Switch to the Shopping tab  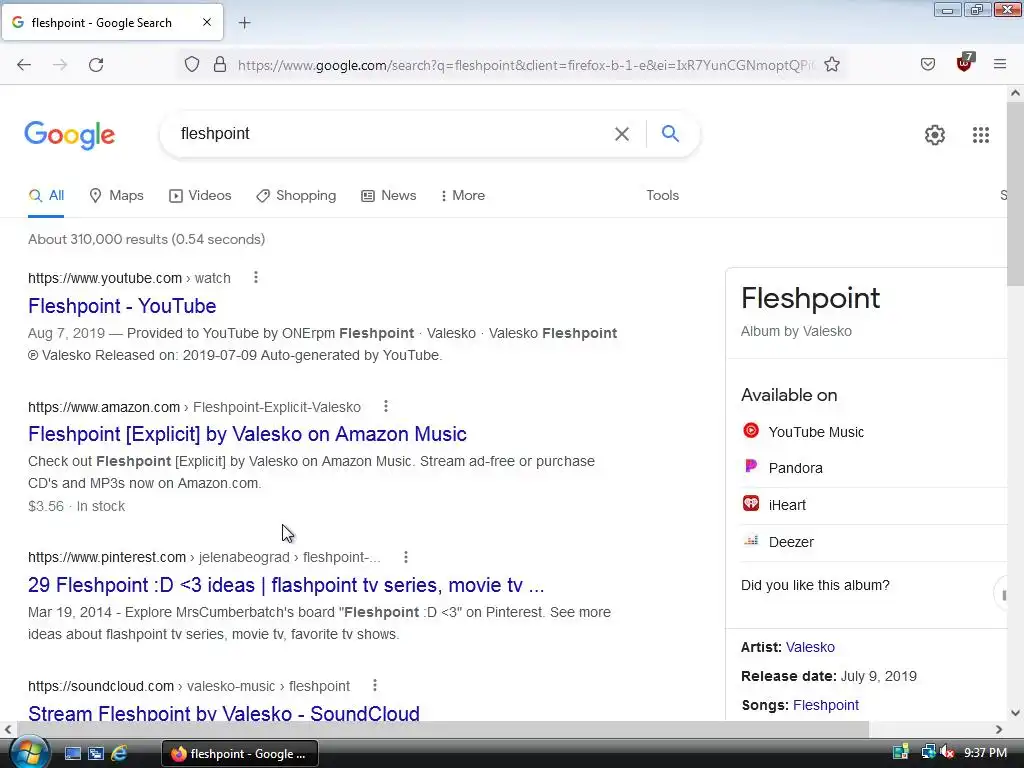point(296,195)
